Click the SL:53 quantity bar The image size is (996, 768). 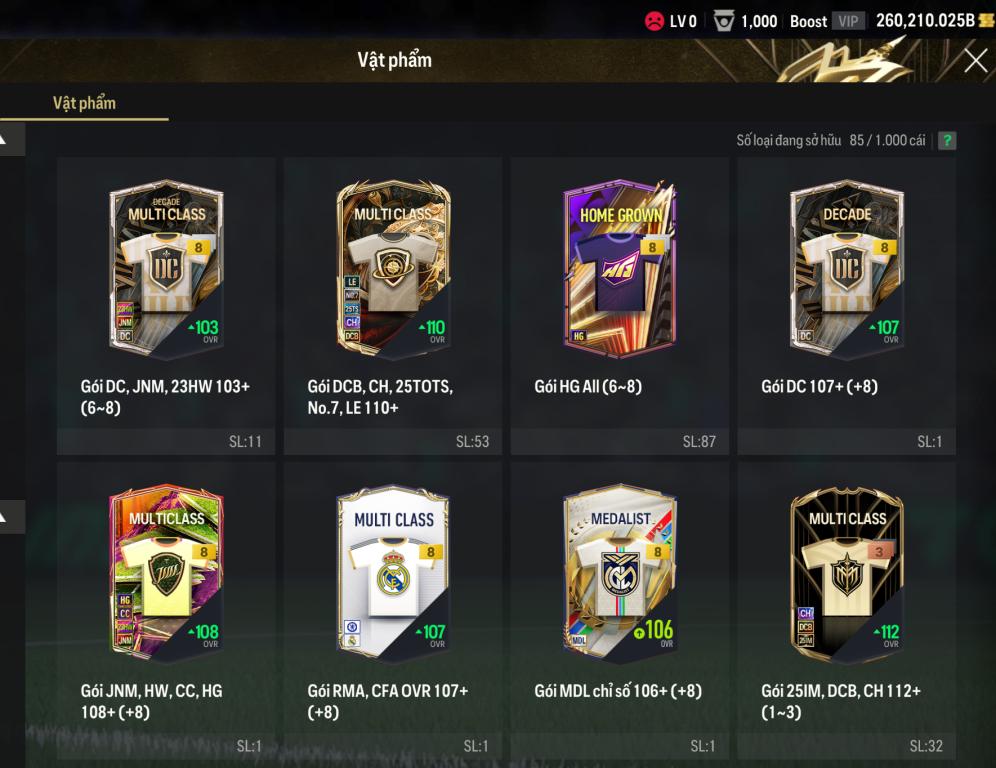tap(393, 441)
